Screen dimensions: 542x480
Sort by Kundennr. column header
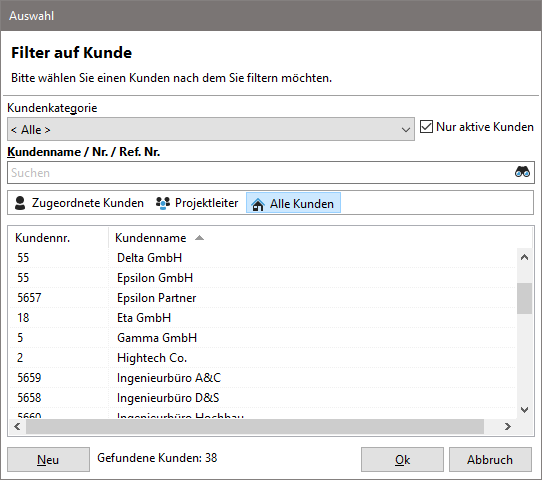43,238
